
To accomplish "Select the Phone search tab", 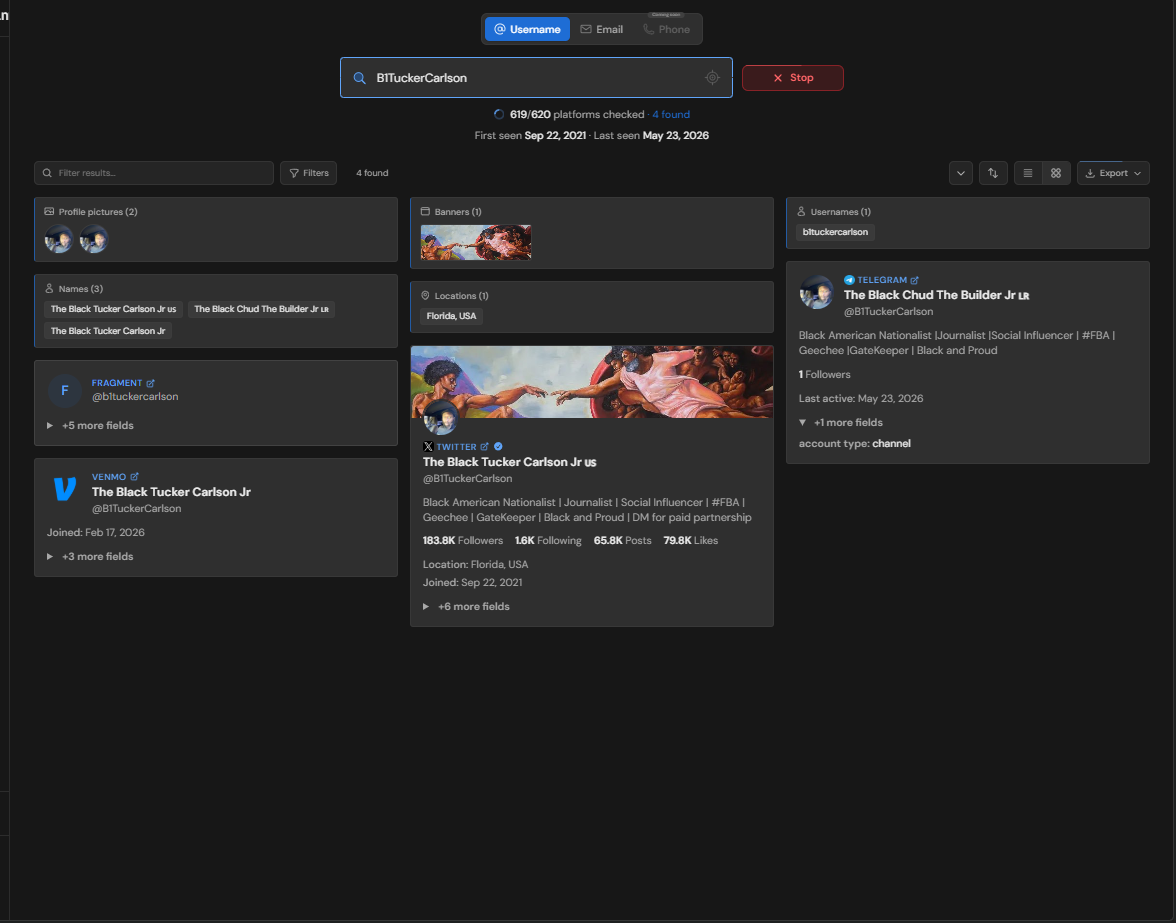I will pyautogui.click(x=667, y=29).
